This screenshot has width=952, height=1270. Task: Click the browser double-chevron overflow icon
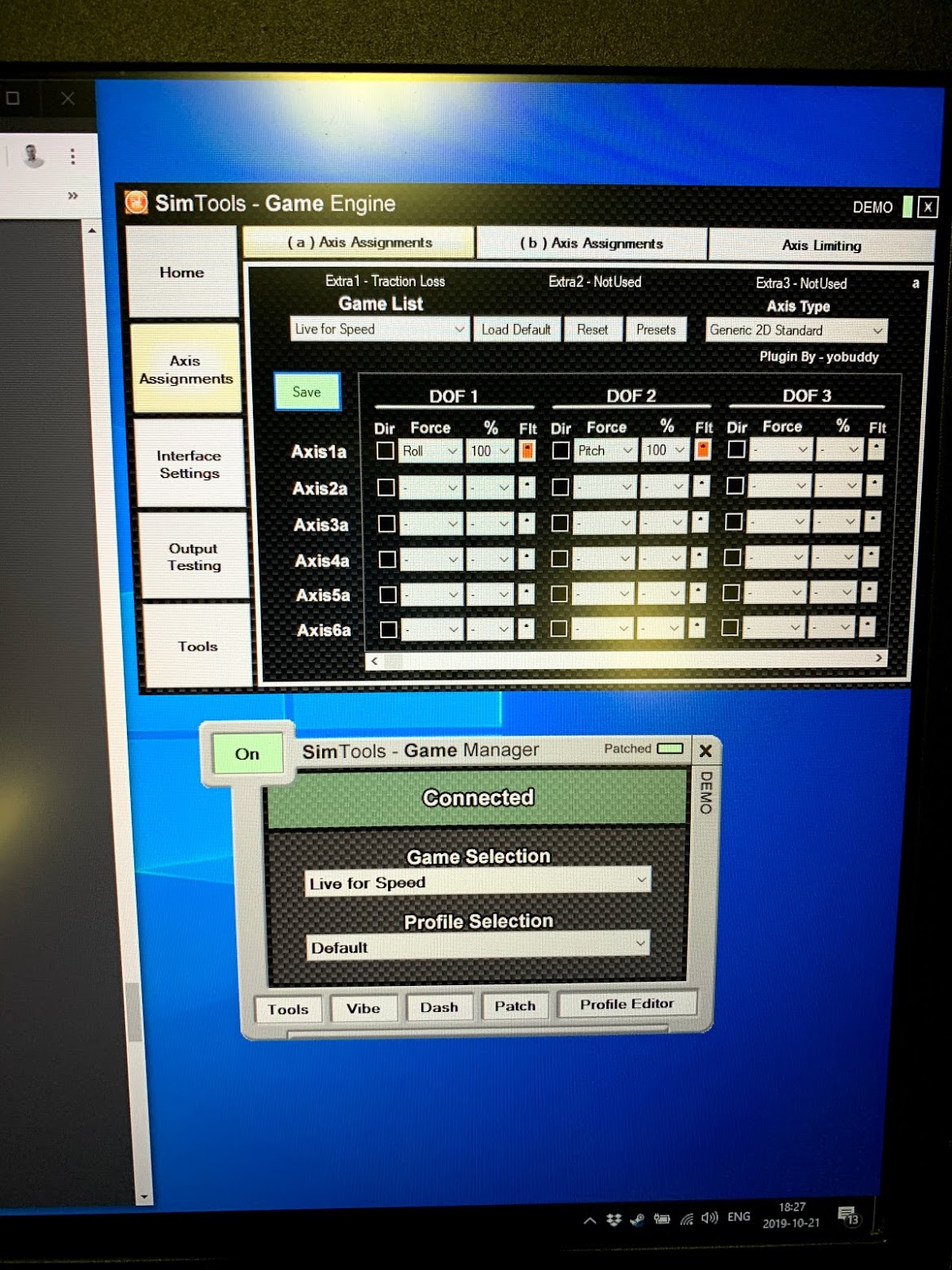coord(73,195)
